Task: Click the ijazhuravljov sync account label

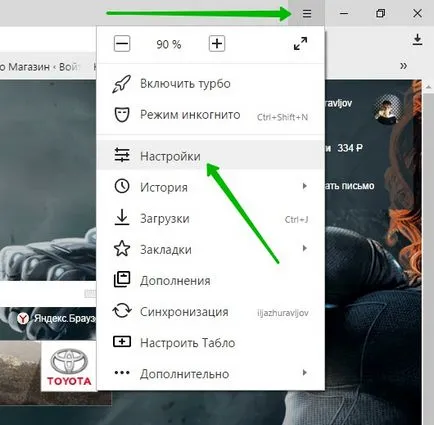Action: 283,313
